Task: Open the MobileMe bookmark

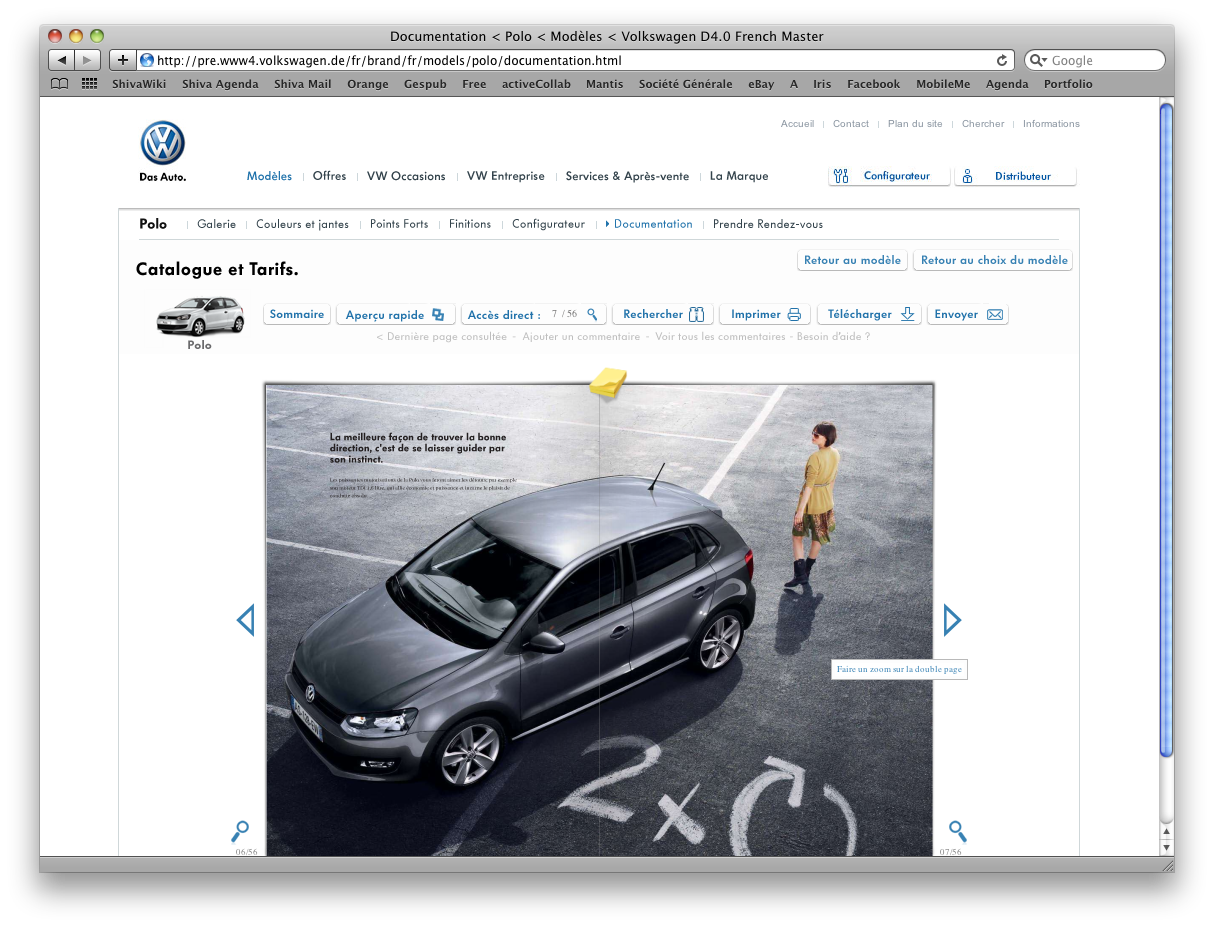Action: [943, 84]
